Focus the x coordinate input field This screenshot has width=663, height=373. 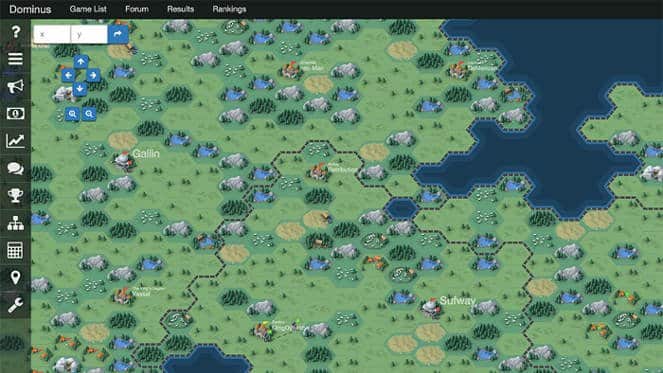(52, 34)
